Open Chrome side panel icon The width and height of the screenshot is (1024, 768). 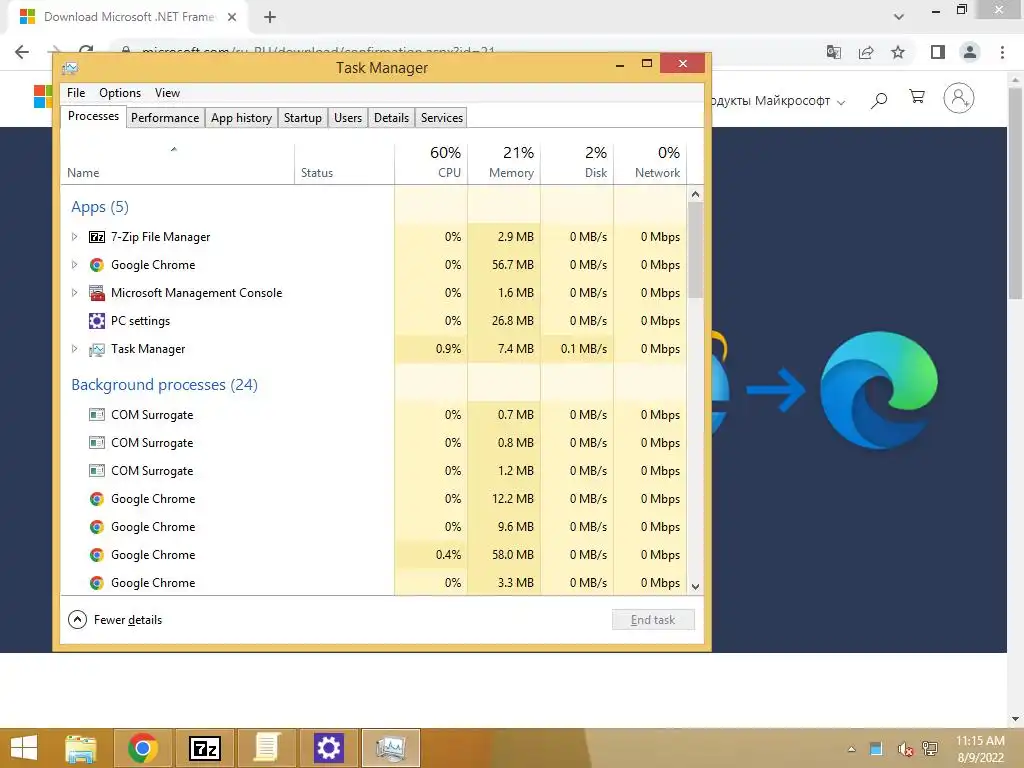point(938,52)
